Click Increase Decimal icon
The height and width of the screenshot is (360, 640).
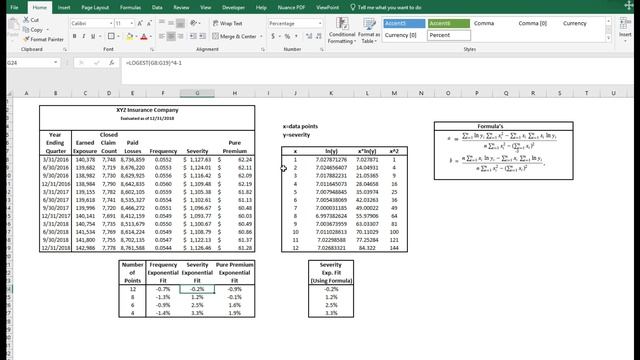pyautogui.click(x=309, y=36)
